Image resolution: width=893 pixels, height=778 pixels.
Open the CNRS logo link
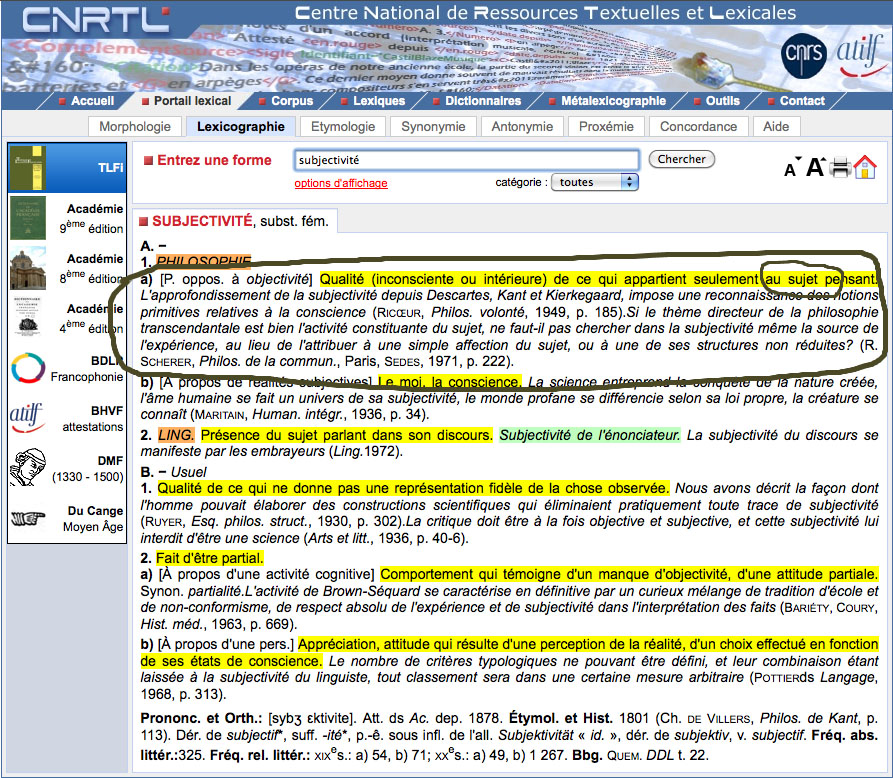click(802, 53)
